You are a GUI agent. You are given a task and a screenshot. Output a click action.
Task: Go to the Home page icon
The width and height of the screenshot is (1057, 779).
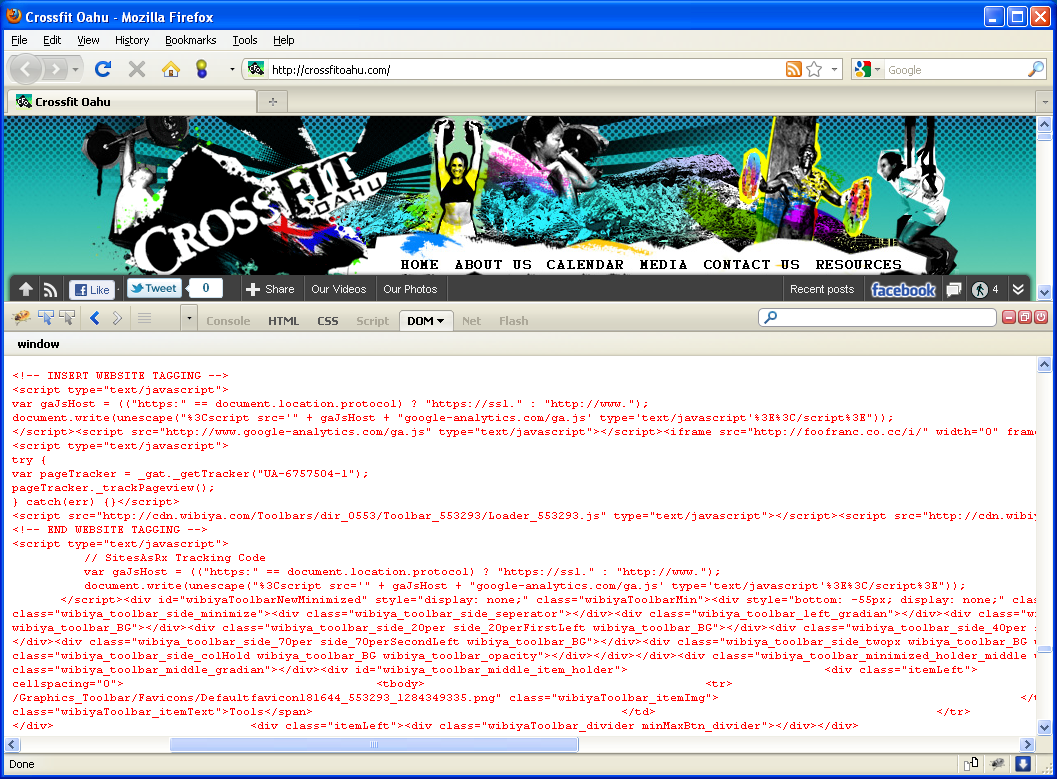[171, 69]
